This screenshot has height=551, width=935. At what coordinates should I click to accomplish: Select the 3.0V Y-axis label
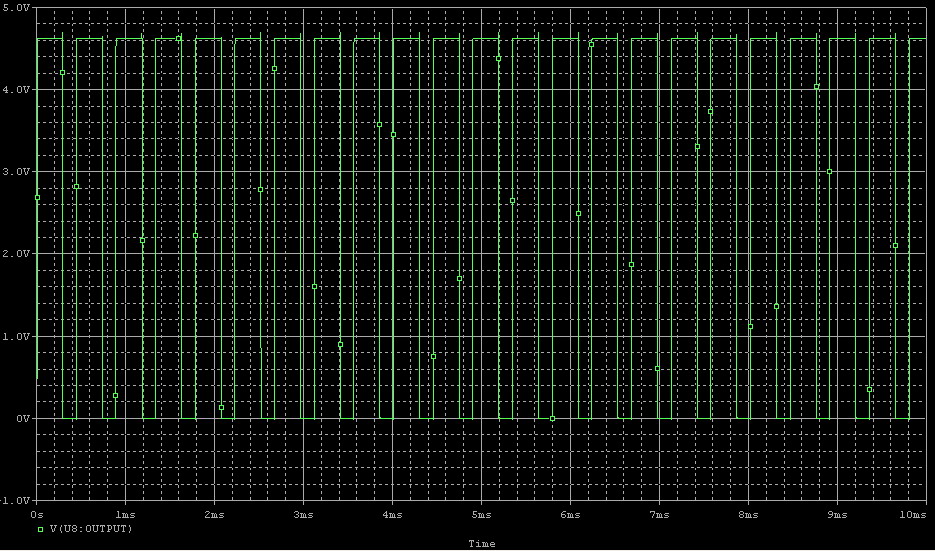tap(16, 172)
